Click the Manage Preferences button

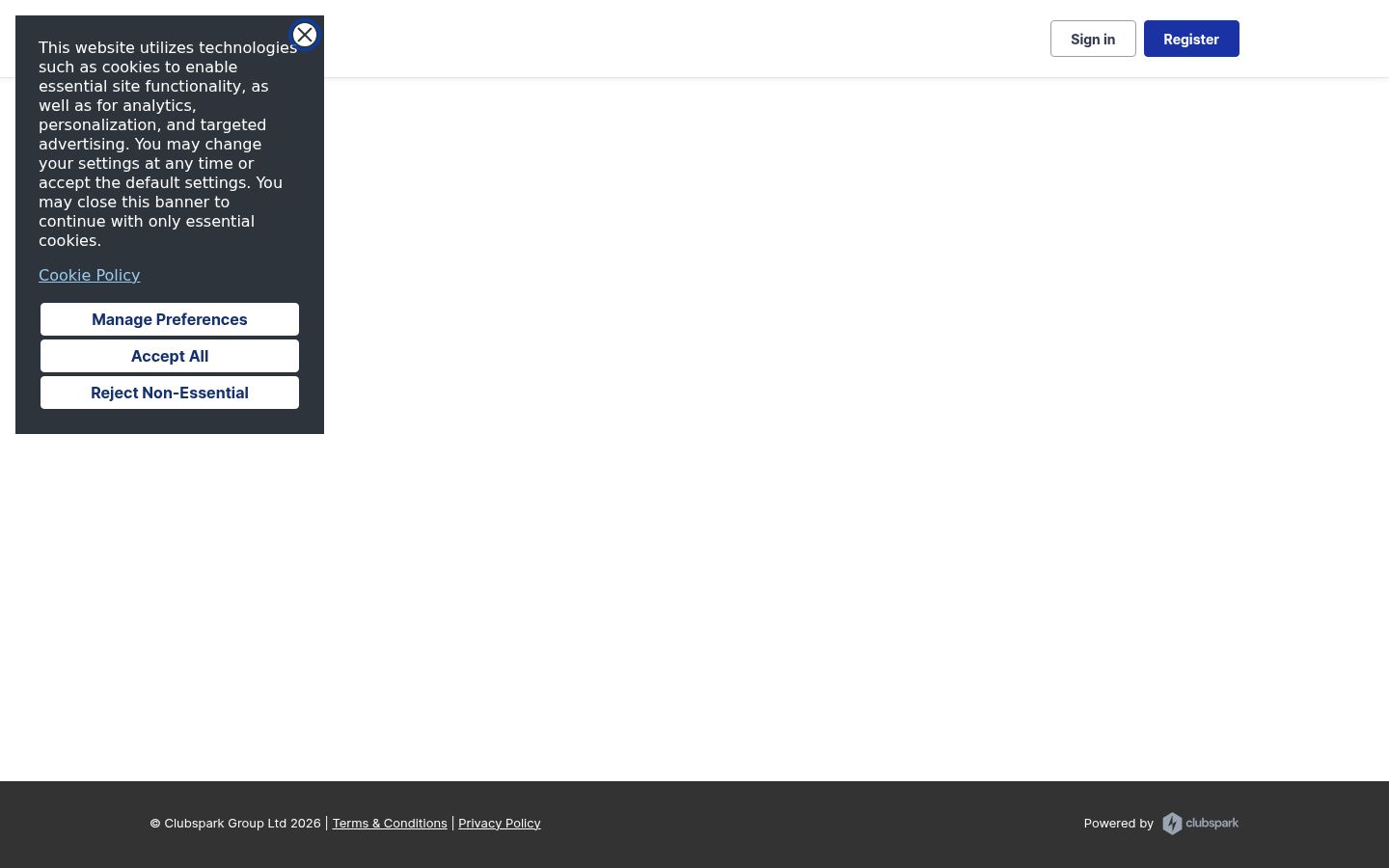pyautogui.click(x=170, y=319)
